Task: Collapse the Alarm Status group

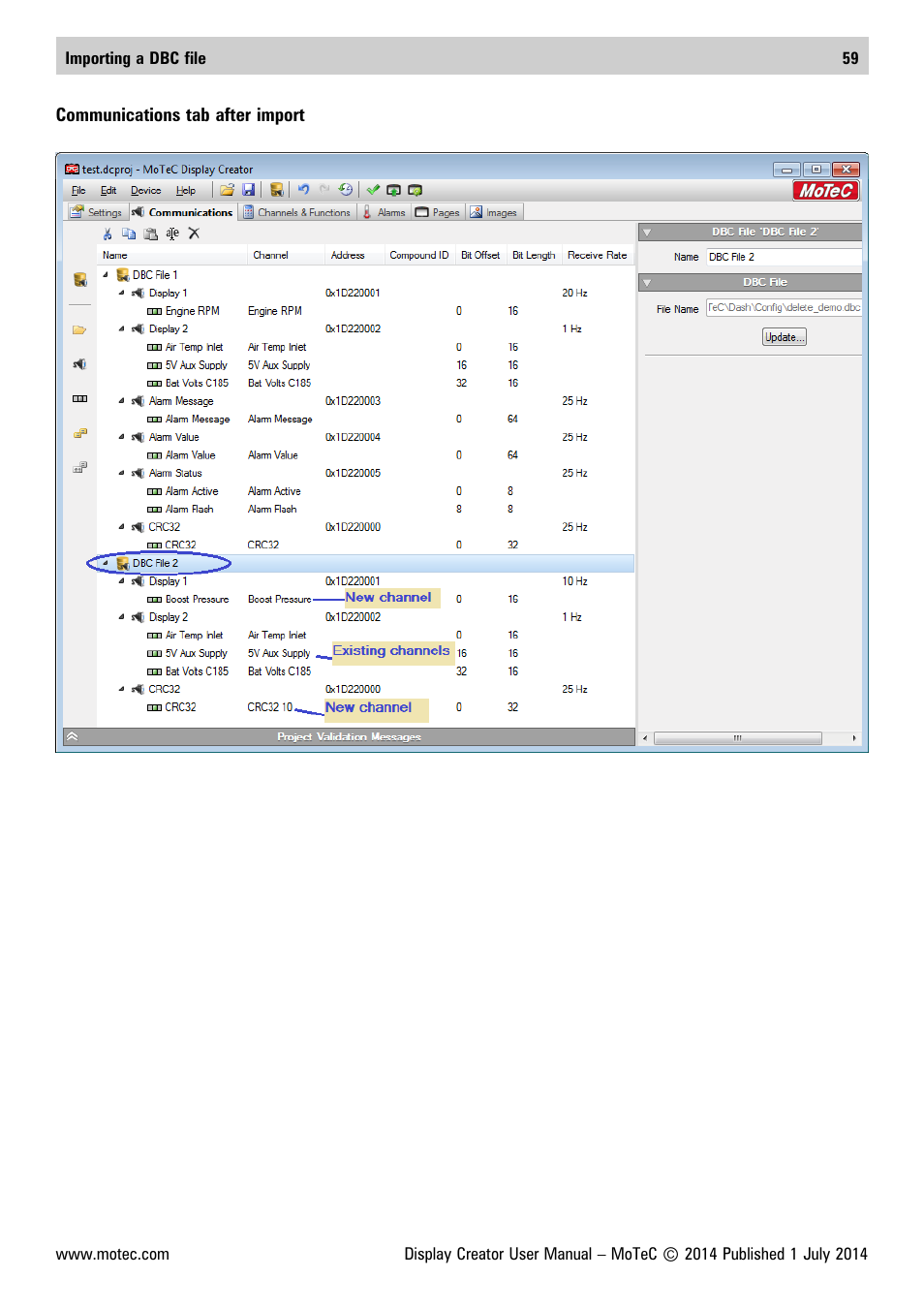Action: (x=121, y=473)
